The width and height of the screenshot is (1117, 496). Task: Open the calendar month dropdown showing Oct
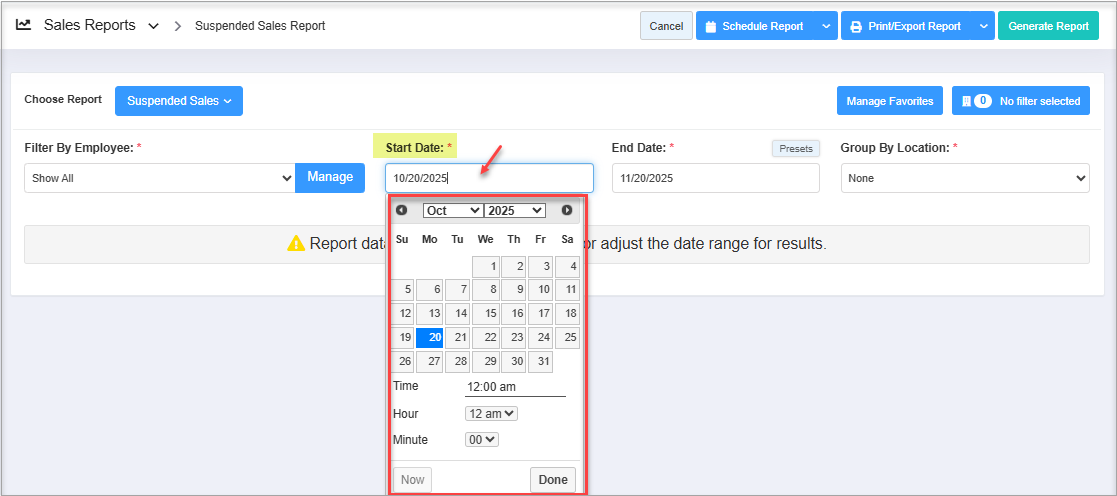[x=452, y=210]
